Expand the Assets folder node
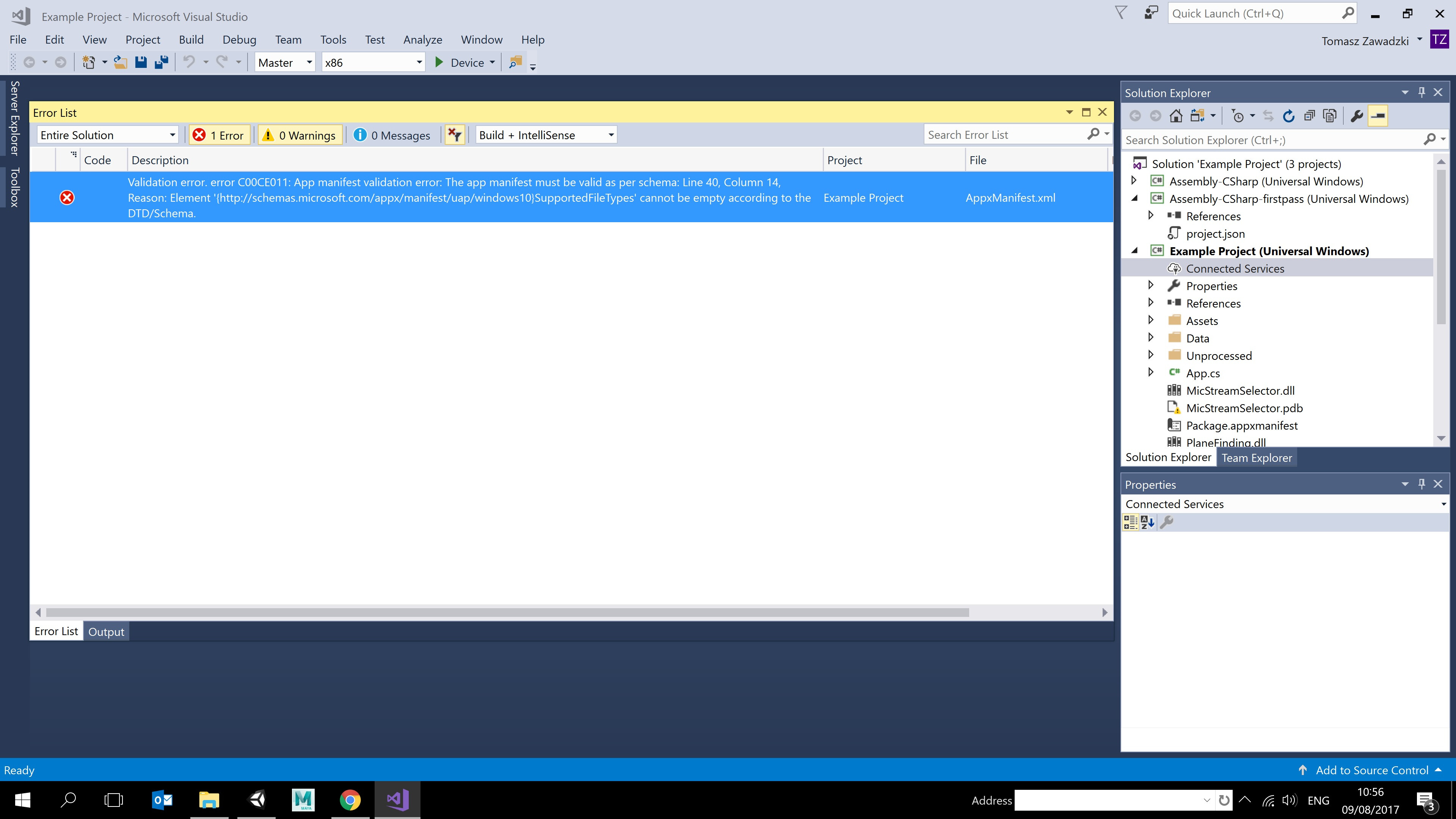The image size is (1456, 819). tap(1151, 320)
